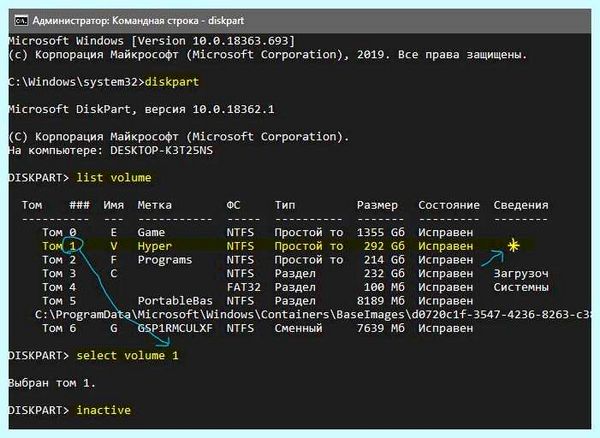600x438 pixels.
Task: Click the 'Hyper' volume label
Action: pyautogui.click(x=155, y=246)
